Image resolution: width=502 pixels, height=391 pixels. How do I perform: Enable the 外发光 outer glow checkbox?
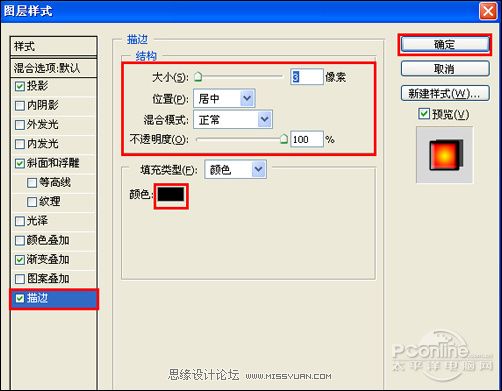pyautogui.click(x=20, y=125)
